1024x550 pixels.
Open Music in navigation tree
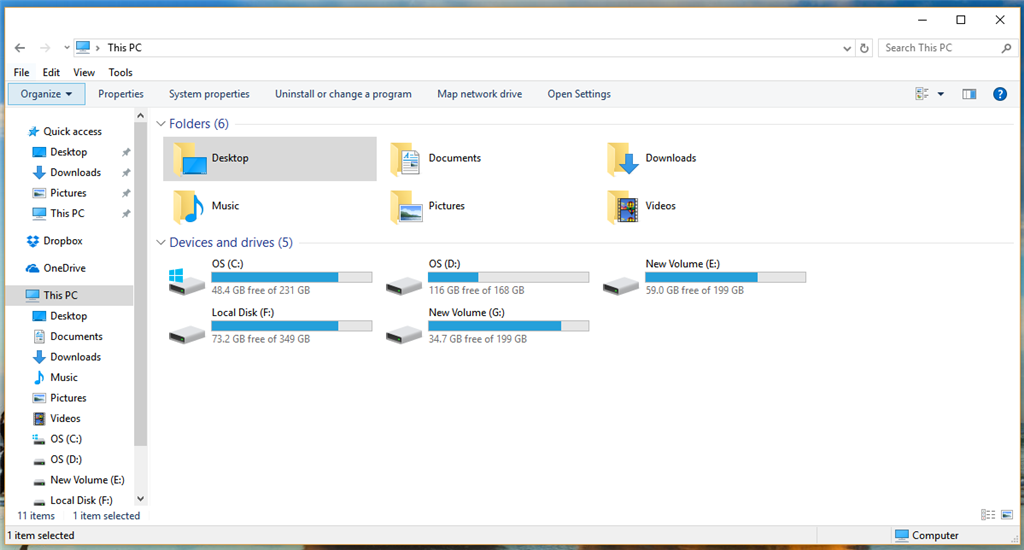[63, 378]
